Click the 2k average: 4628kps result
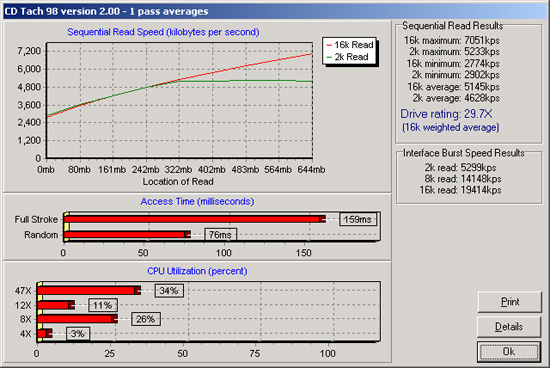 pos(456,98)
